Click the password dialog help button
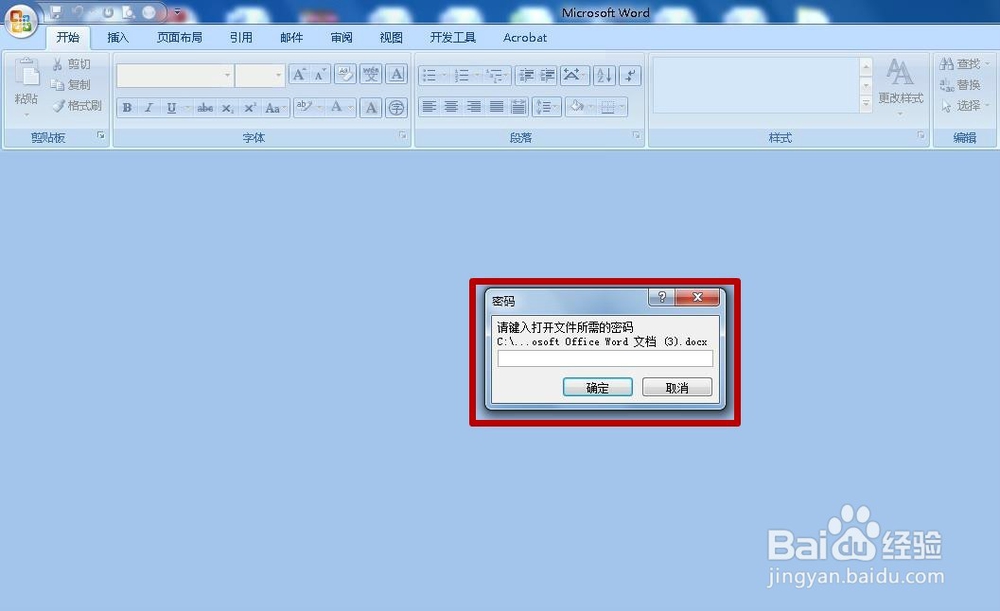The image size is (1000, 611). click(x=662, y=297)
